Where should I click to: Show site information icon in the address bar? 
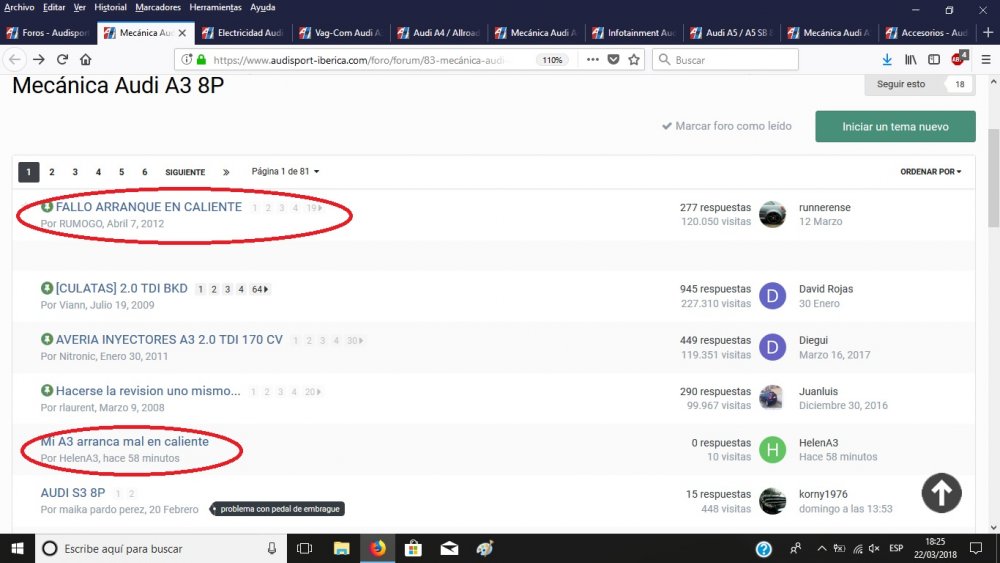(x=186, y=59)
